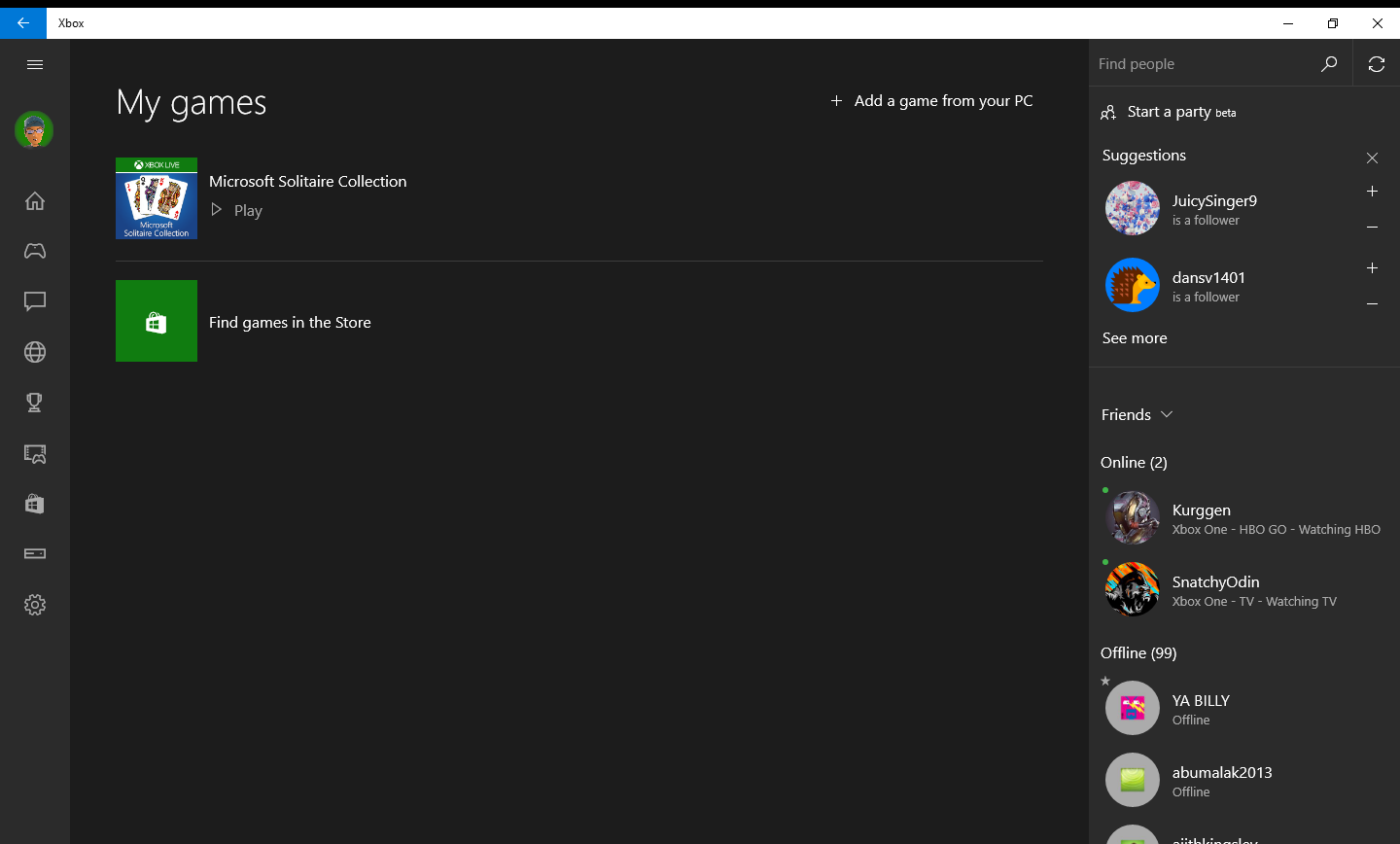Screen dimensions: 1400x844
Task: Click JuicySinger9 name text
Action: [1214, 201]
